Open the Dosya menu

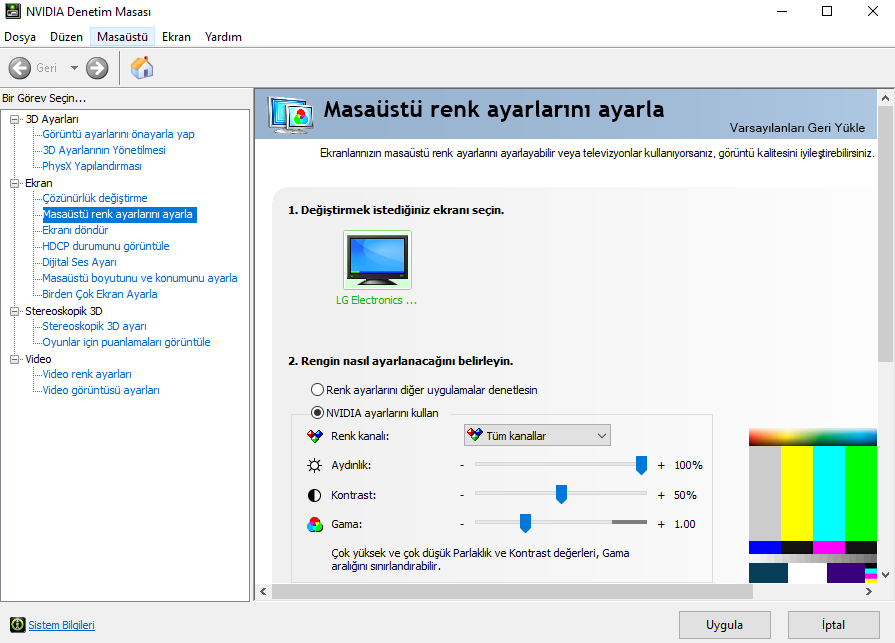[20, 37]
